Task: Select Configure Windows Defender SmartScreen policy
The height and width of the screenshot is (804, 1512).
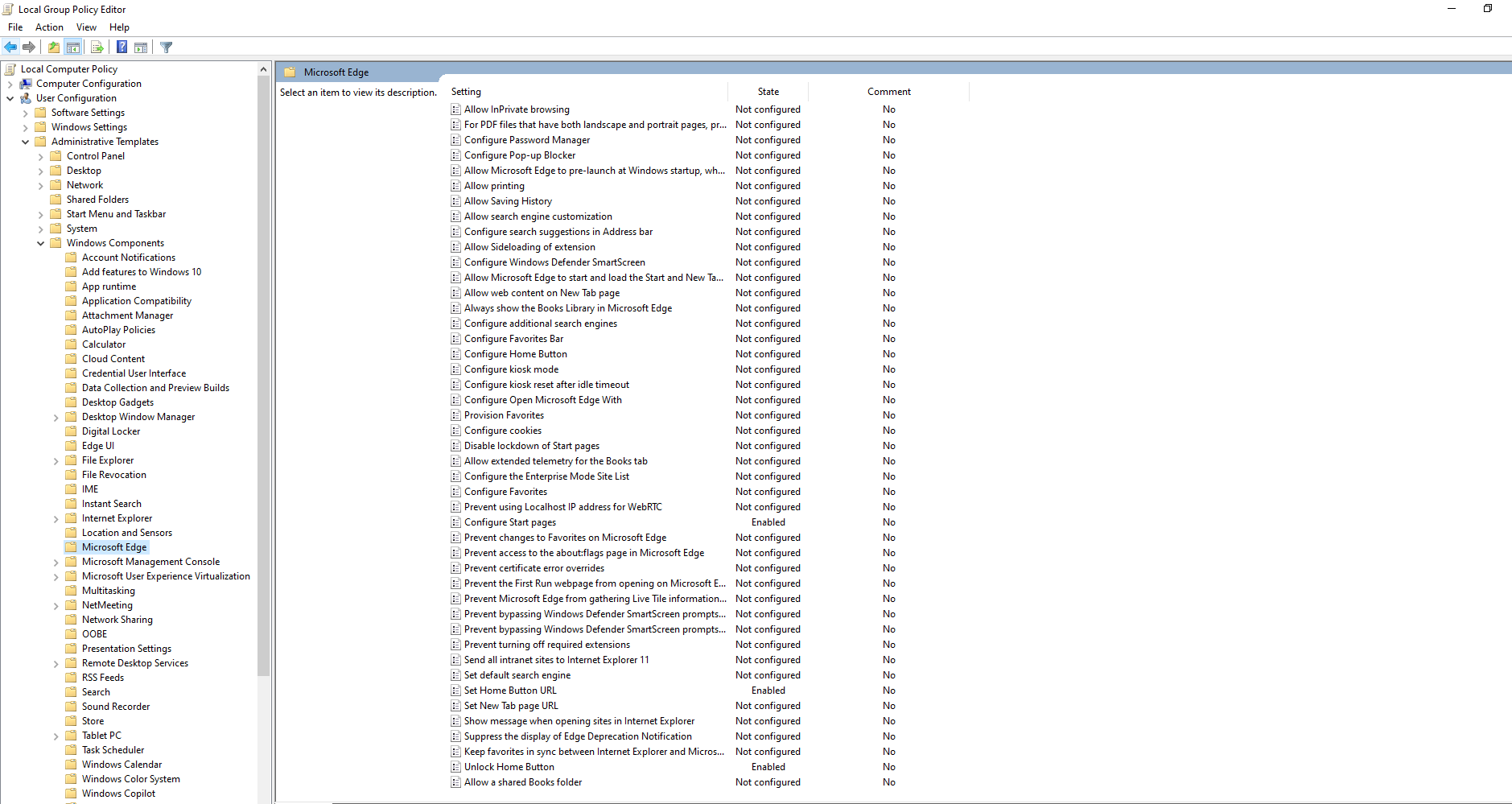Action: [554, 262]
